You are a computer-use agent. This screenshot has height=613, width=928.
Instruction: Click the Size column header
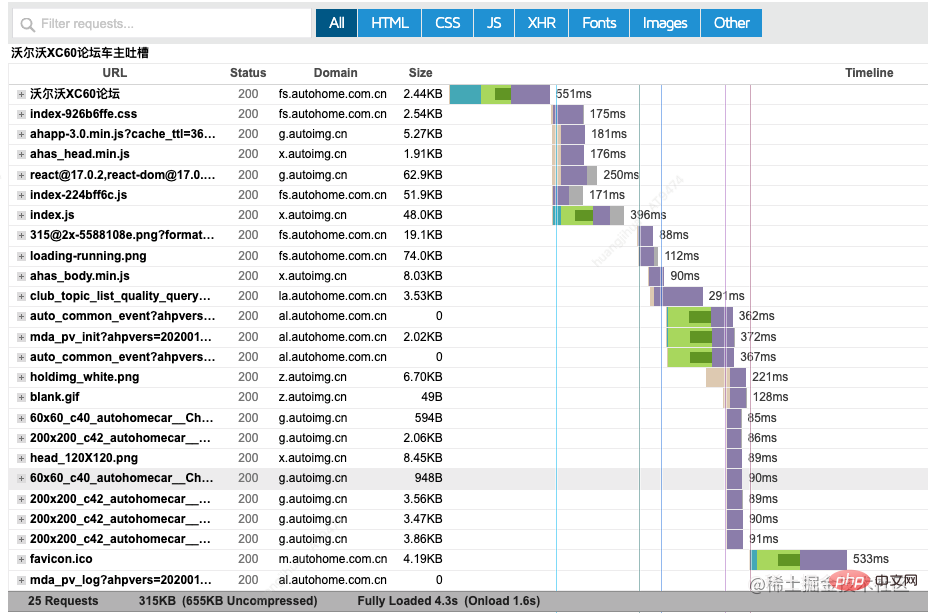(420, 73)
